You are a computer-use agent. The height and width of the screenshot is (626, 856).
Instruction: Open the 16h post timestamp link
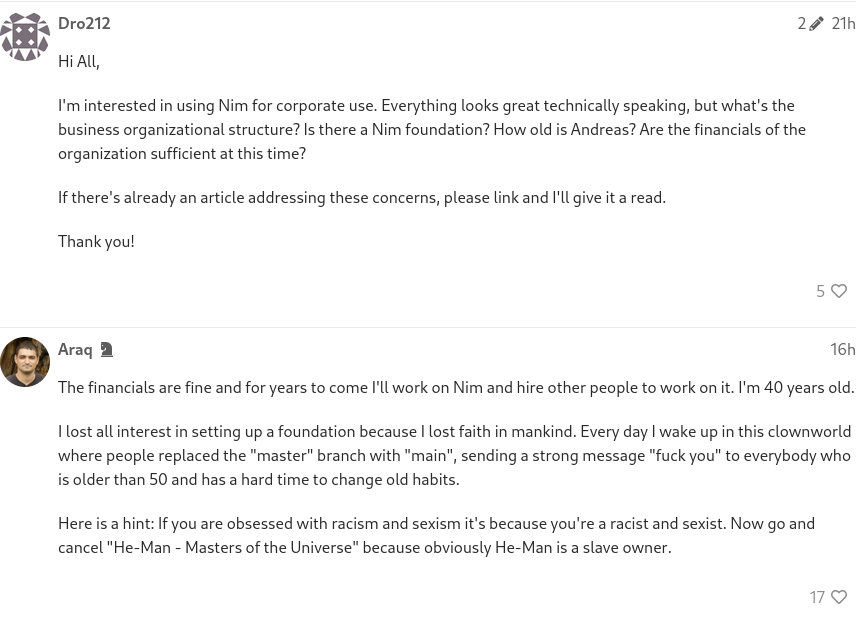[843, 349]
